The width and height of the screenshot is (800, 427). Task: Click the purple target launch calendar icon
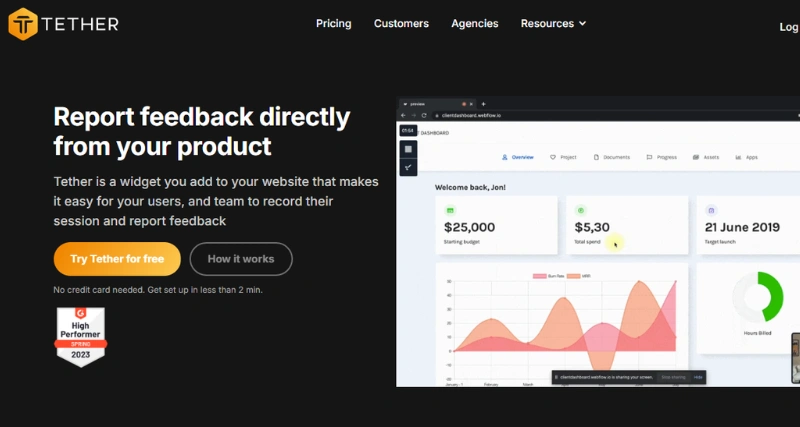[711, 210]
